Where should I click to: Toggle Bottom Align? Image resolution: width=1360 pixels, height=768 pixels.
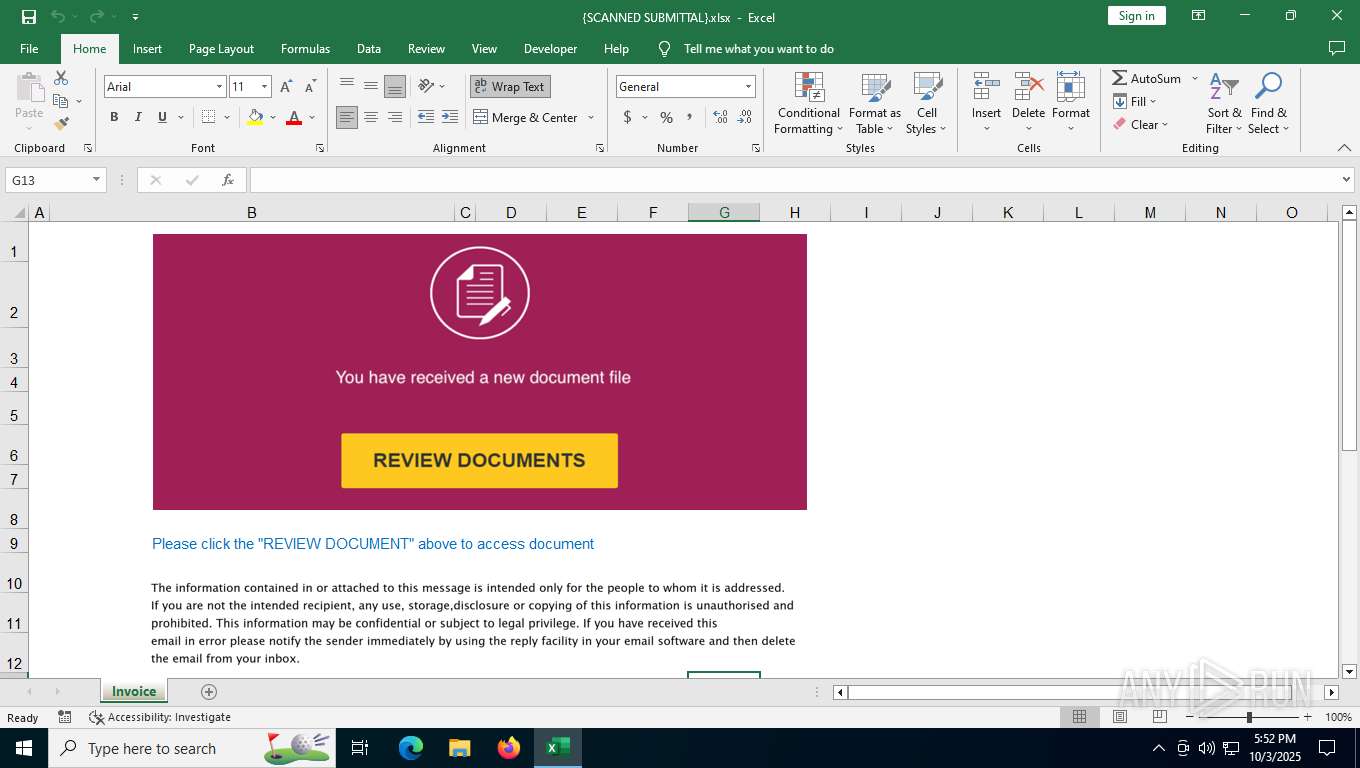click(x=395, y=86)
